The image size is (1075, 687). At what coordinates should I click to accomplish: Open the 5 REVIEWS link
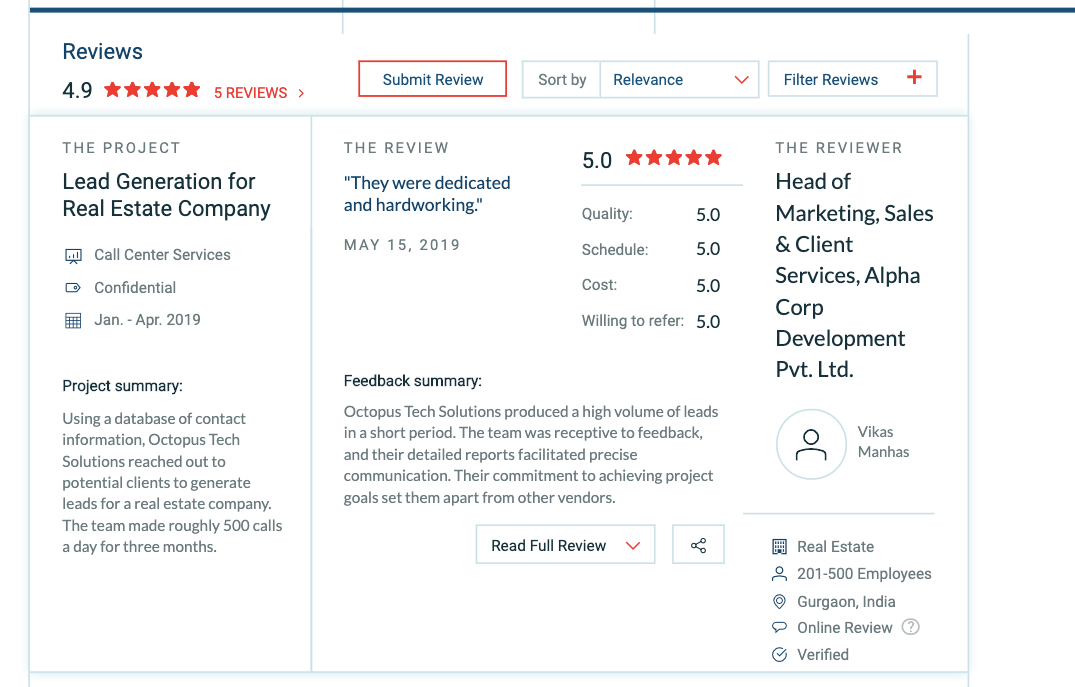(x=258, y=93)
